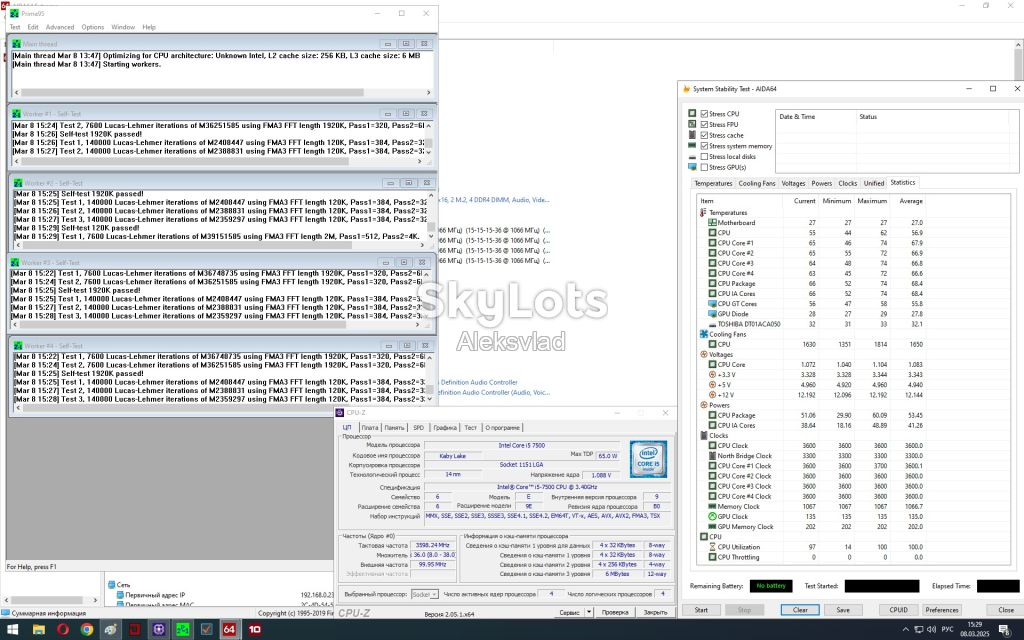Open File Explorer from the taskbar
This screenshot has height=640, width=1024.
pyautogui.click(x=39, y=630)
